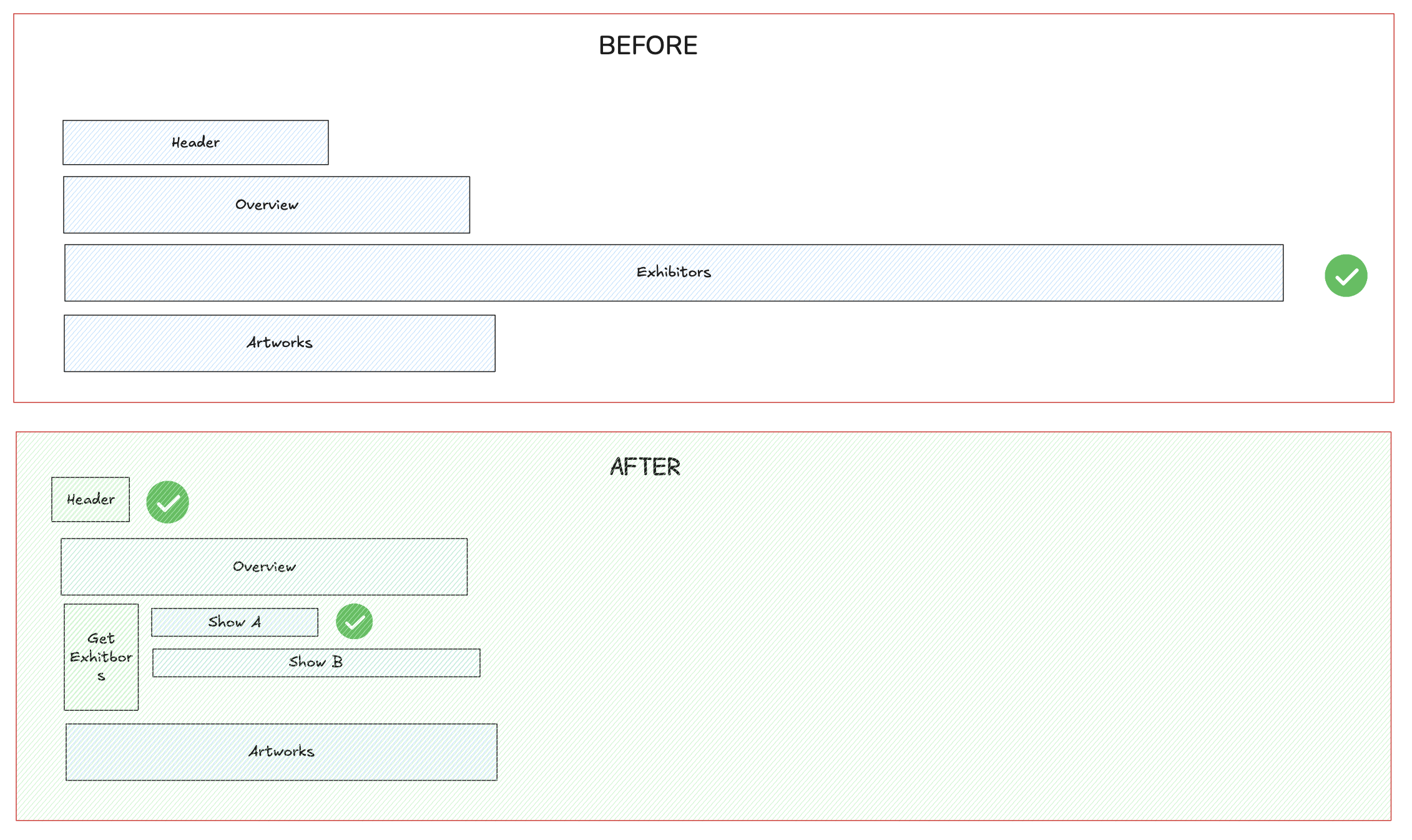Click the green checkmark beside Show A

354,622
